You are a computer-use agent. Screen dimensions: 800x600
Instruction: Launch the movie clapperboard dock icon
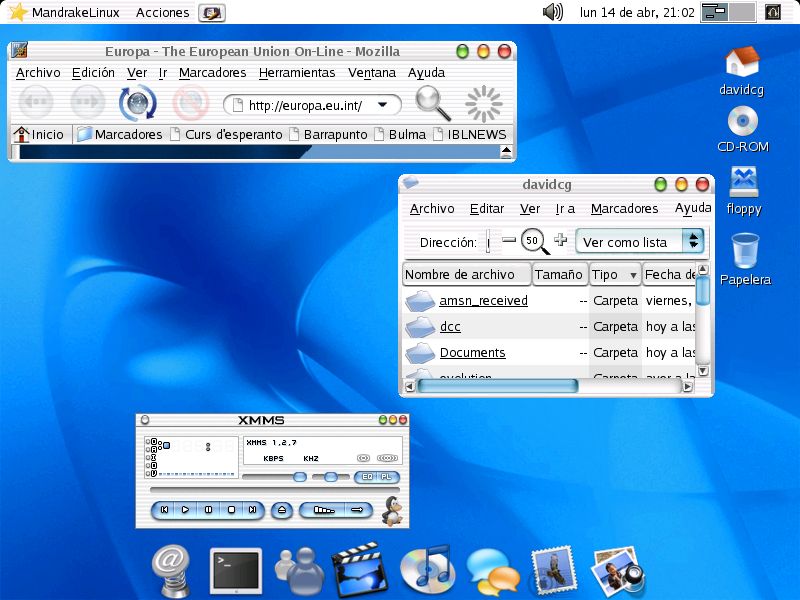click(360, 569)
